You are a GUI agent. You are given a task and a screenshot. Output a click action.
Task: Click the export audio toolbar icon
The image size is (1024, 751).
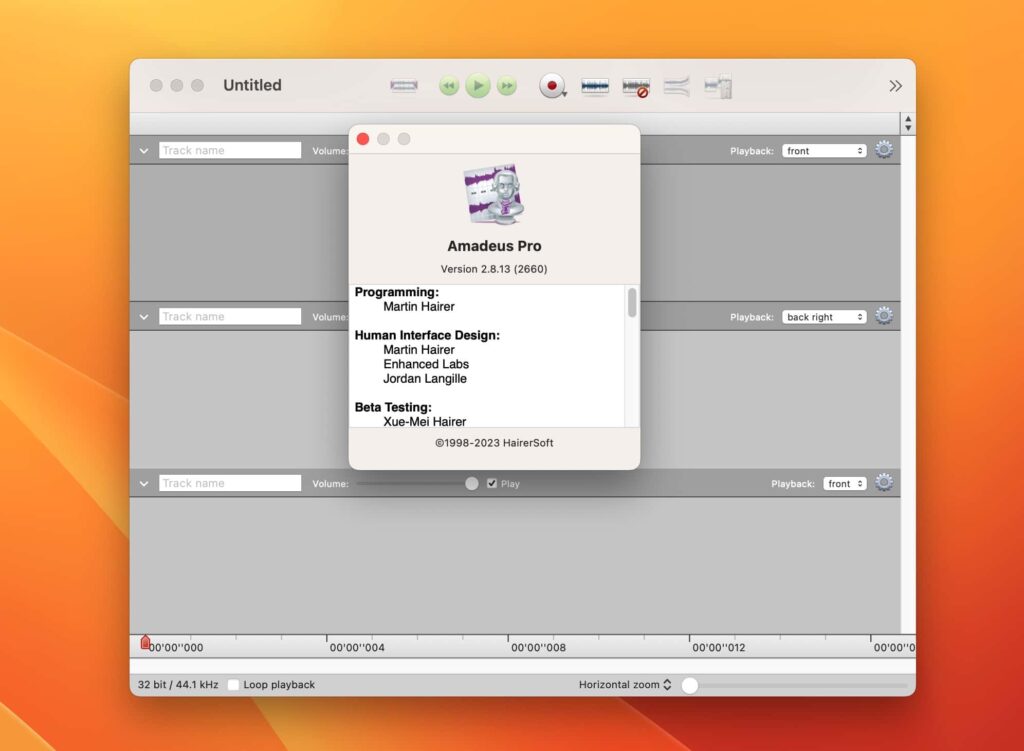(717, 86)
